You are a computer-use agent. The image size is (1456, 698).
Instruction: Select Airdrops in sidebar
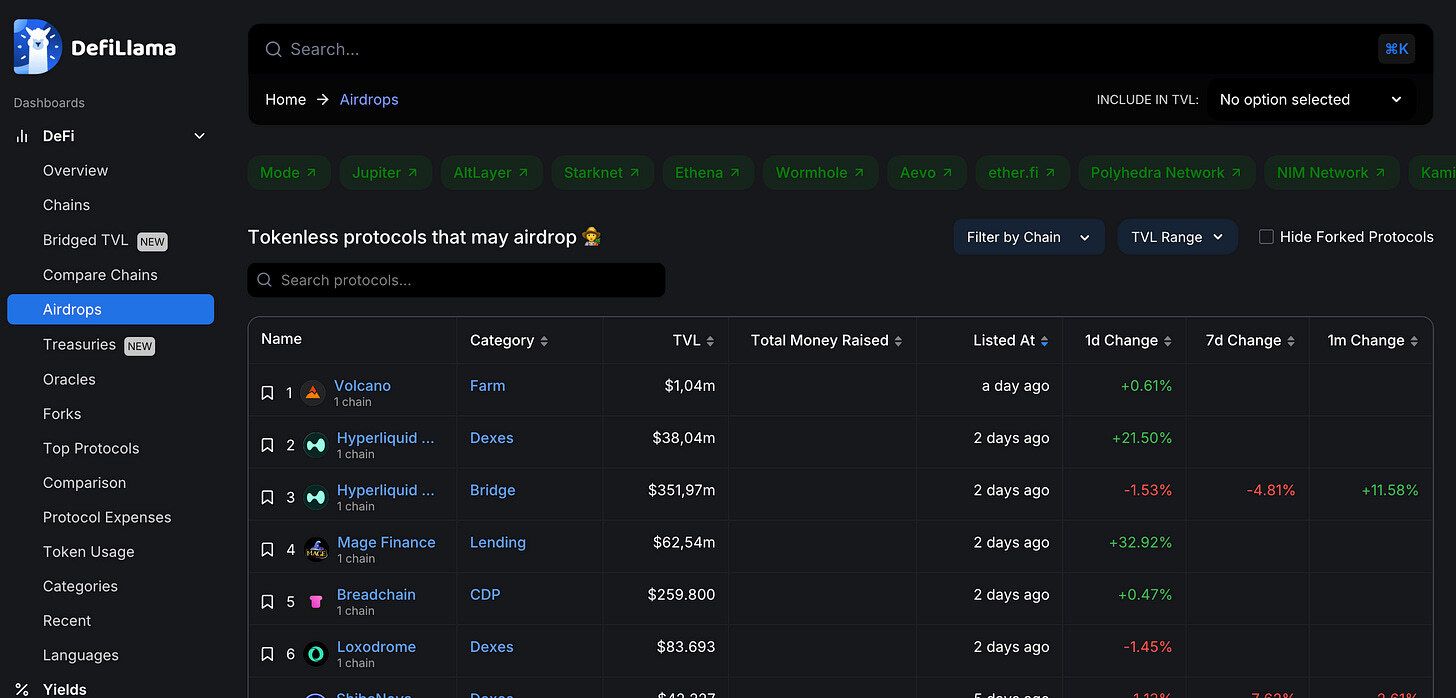coord(110,309)
